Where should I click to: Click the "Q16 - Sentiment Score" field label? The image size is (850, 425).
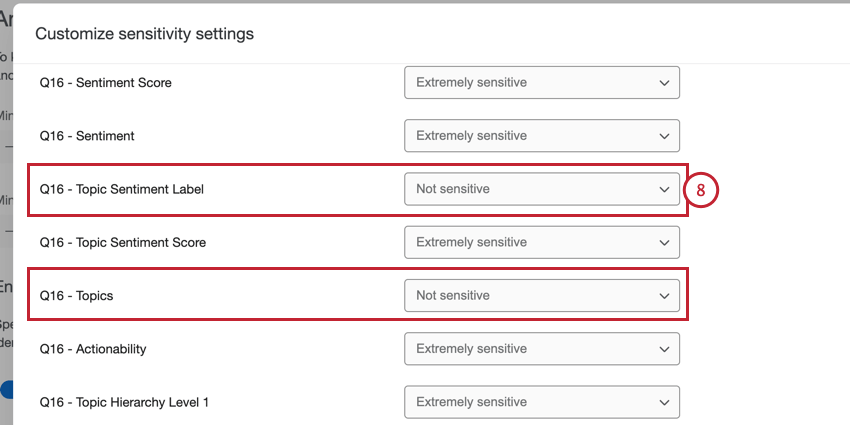tap(105, 82)
